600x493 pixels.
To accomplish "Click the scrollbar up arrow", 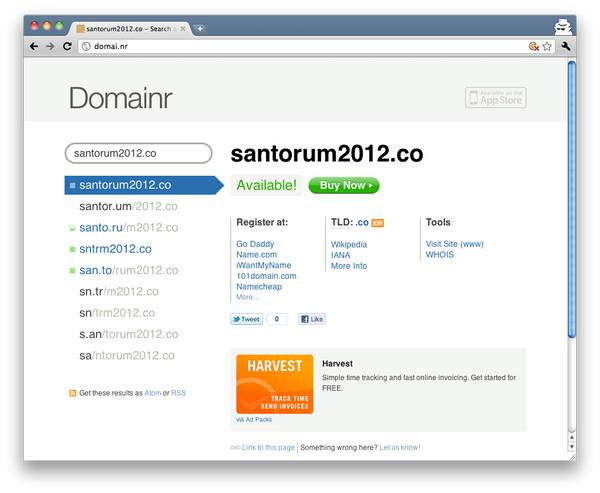I will 572,437.
